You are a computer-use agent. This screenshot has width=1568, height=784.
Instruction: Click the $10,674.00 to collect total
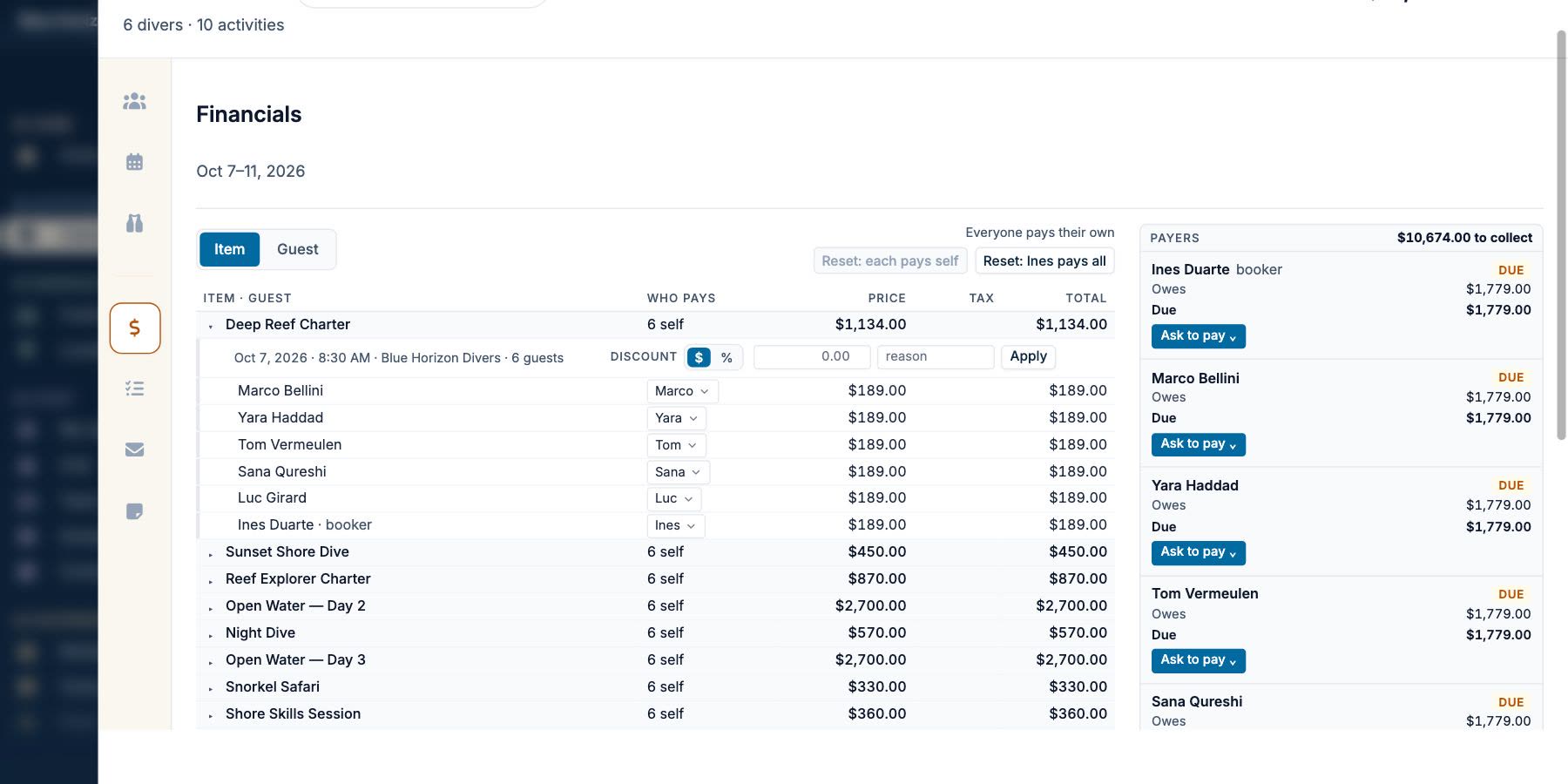click(1464, 238)
